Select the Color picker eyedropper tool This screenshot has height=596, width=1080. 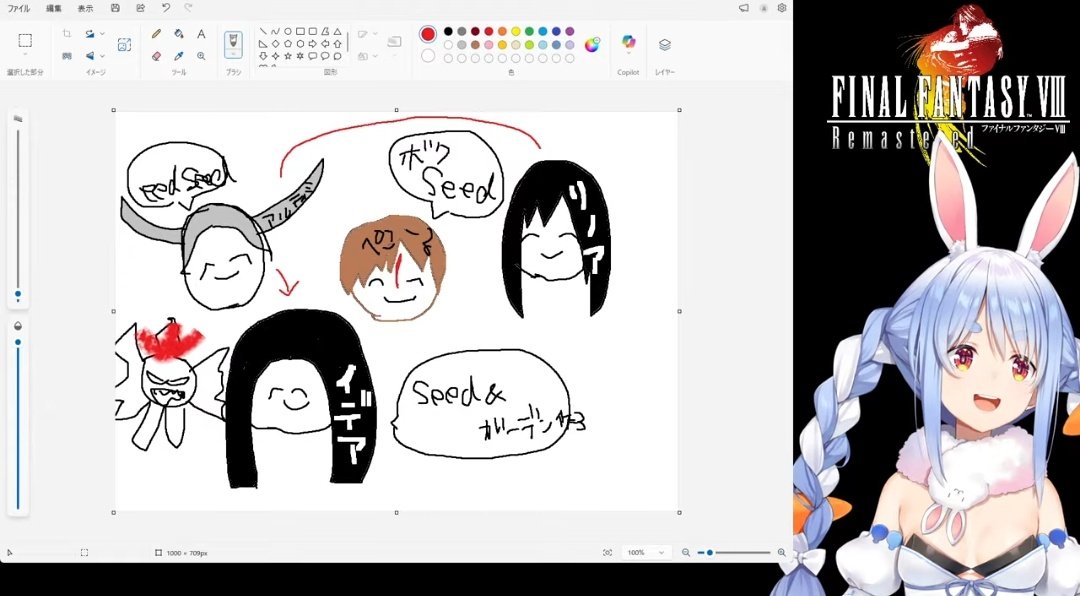pos(178,56)
